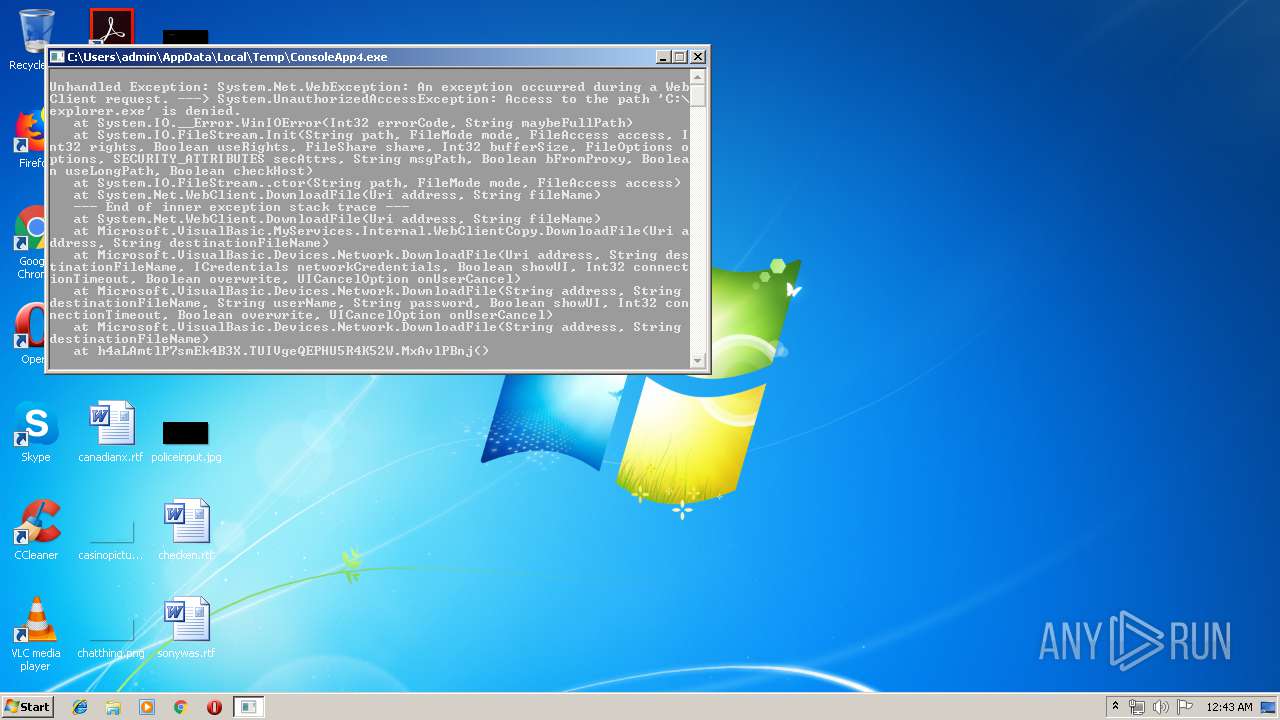Minimize the ConsoleApp4.exe console window

[x=663, y=57]
